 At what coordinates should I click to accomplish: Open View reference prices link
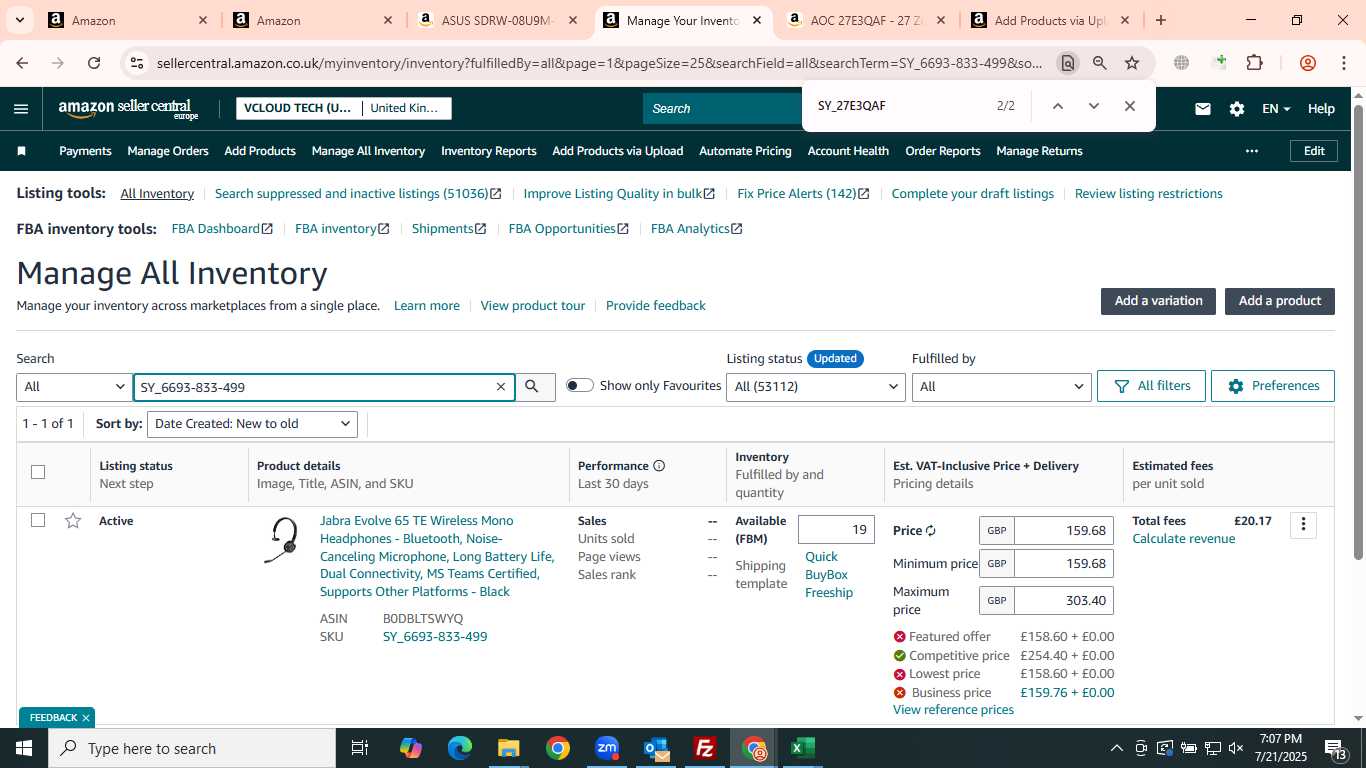(953, 710)
